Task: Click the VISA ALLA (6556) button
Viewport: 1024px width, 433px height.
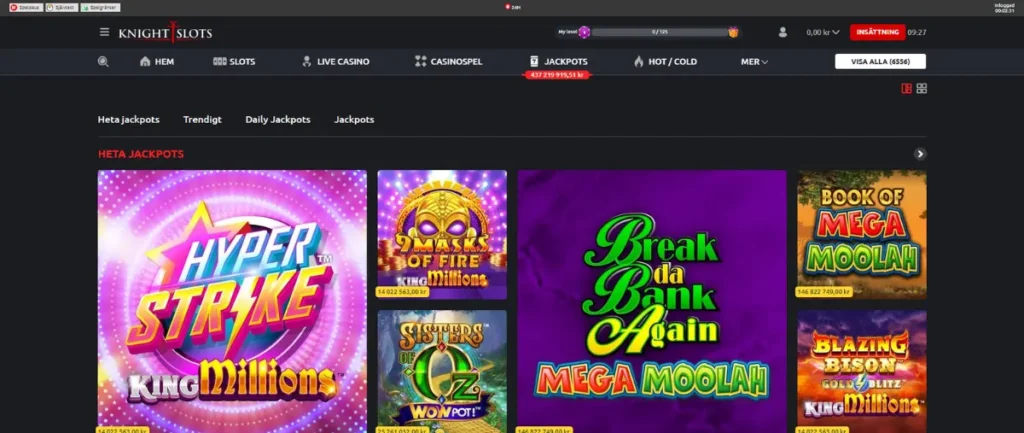Action: (880, 61)
